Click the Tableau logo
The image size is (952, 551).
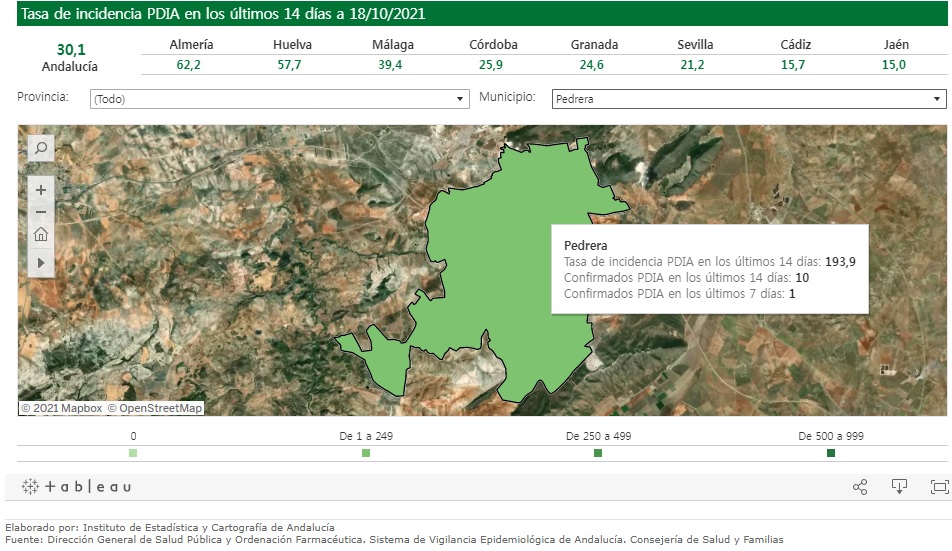[77, 487]
